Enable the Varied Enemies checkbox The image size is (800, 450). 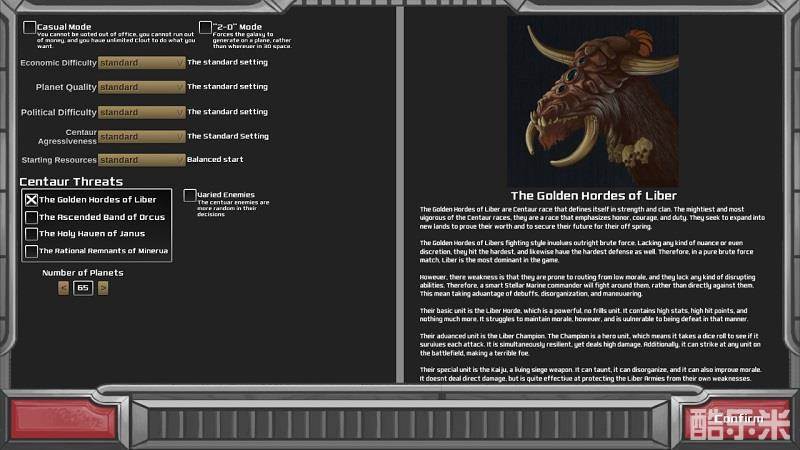point(190,195)
